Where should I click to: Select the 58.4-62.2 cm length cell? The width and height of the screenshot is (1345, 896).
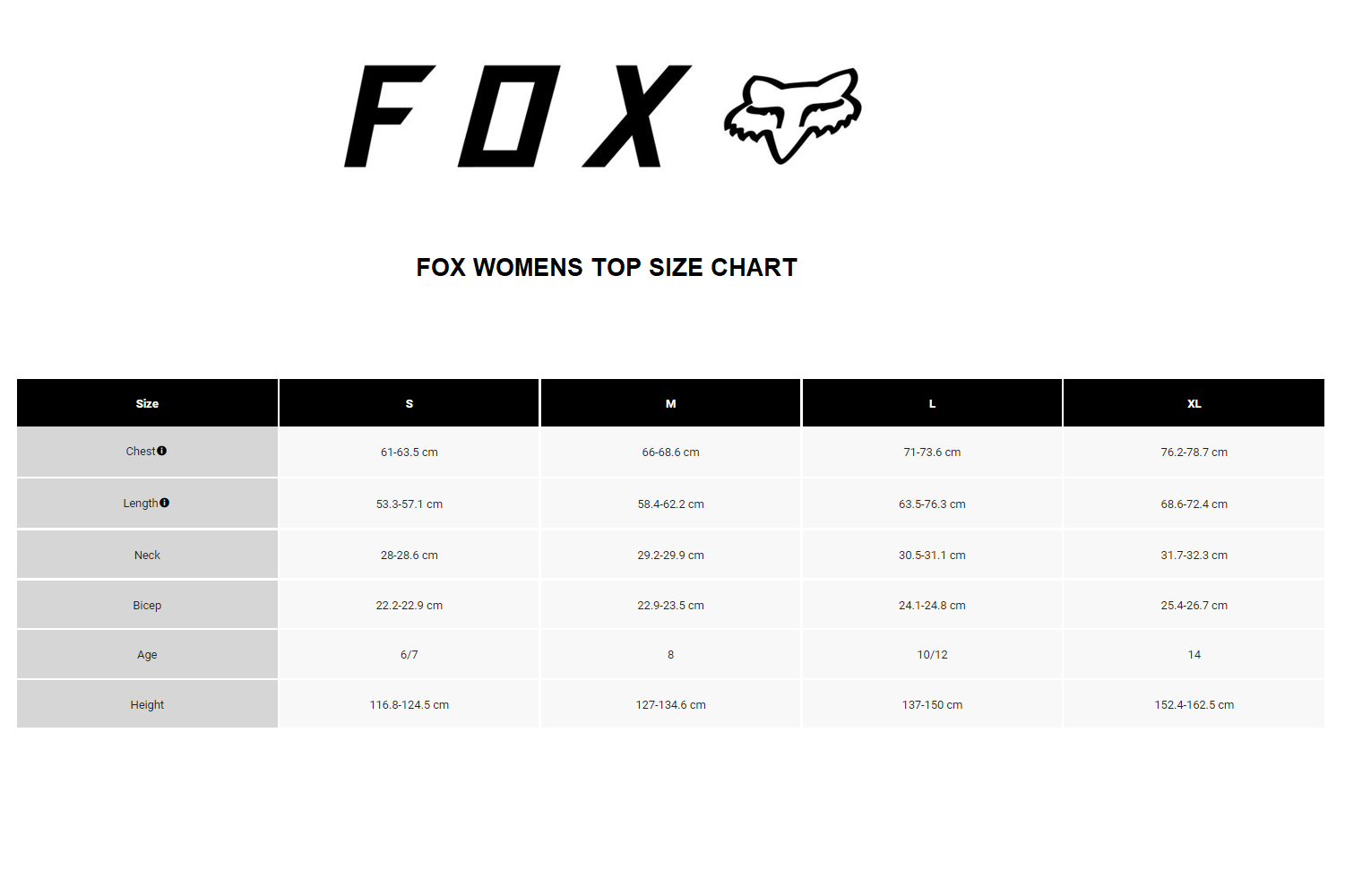tap(670, 504)
